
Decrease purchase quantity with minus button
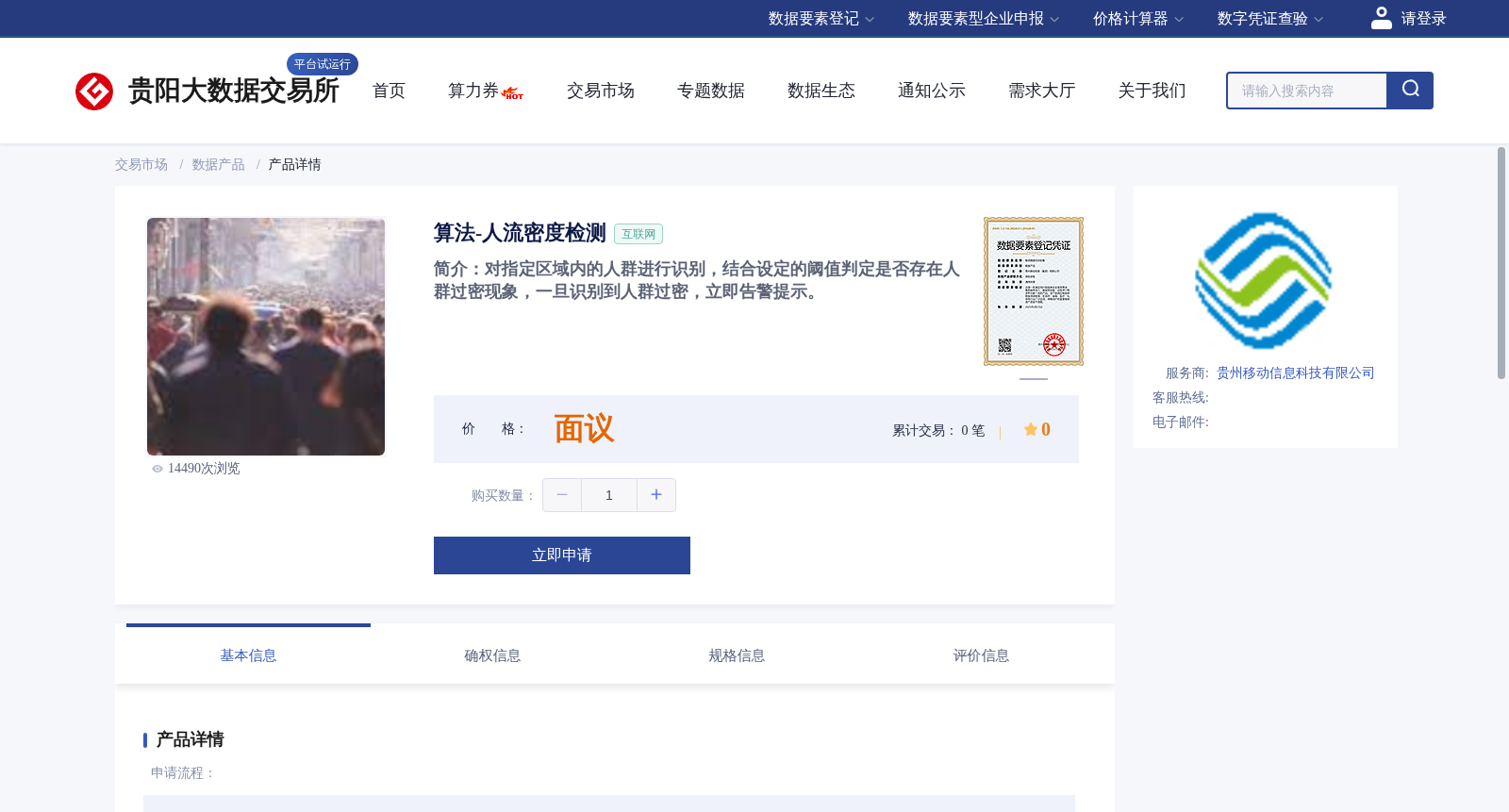tap(562, 495)
